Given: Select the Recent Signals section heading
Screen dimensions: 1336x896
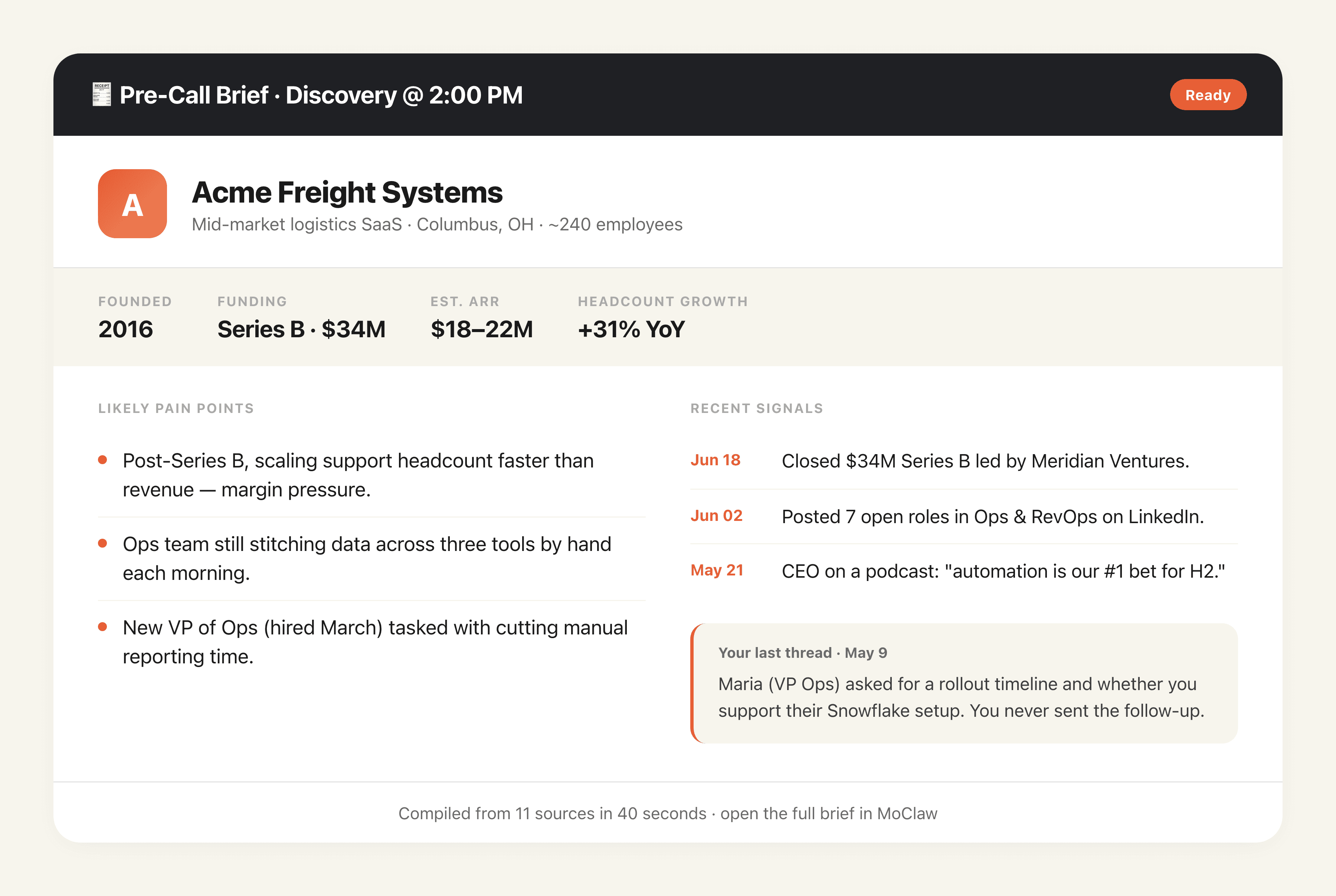Looking at the screenshot, I should click(x=757, y=408).
